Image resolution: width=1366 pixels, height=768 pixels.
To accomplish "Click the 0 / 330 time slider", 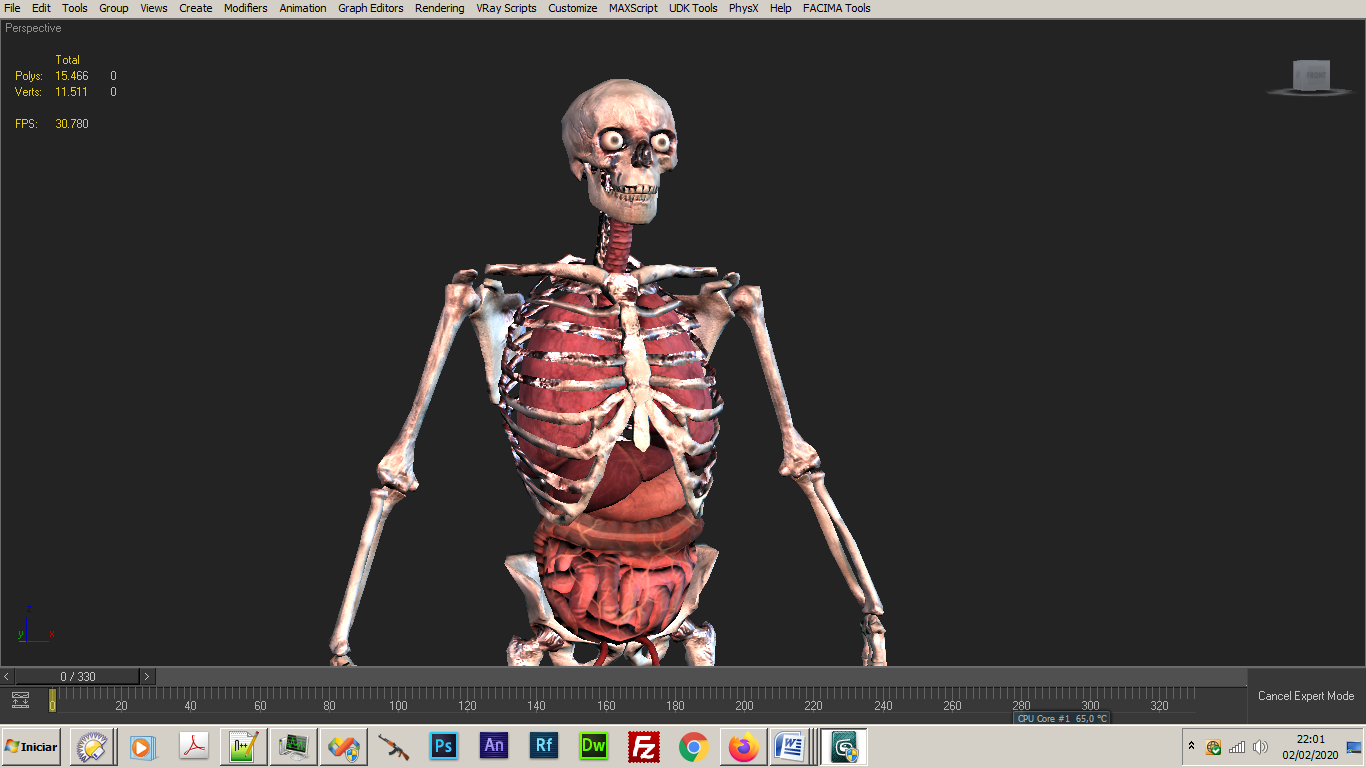I will [78, 677].
